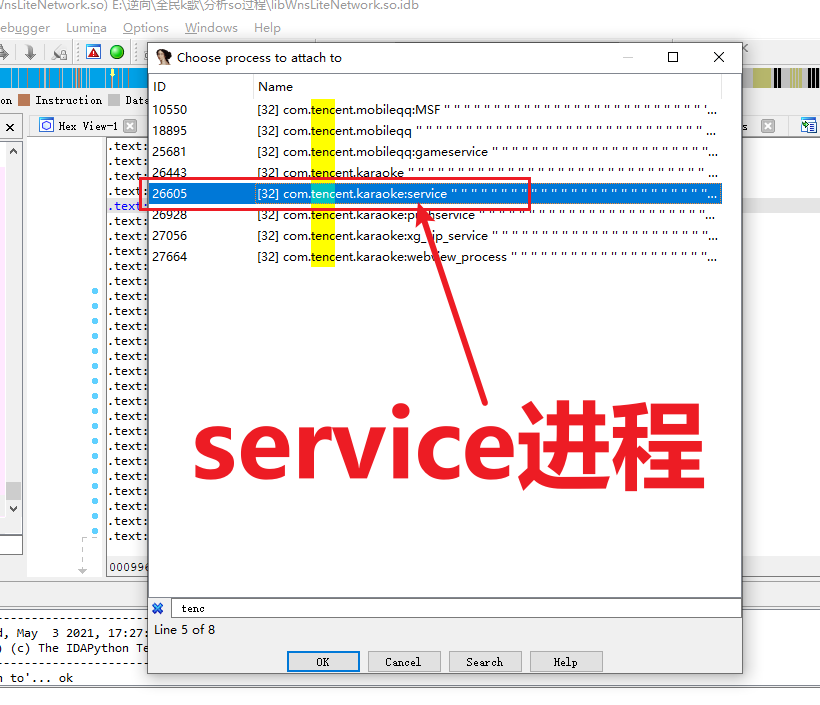Click the clear filter X icon beside tenc
Image resolution: width=820 pixels, height=705 pixels.
pos(158,608)
